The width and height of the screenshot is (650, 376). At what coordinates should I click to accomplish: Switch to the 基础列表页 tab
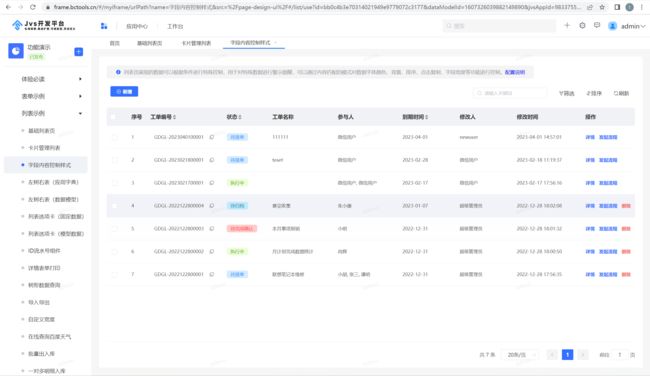150,43
